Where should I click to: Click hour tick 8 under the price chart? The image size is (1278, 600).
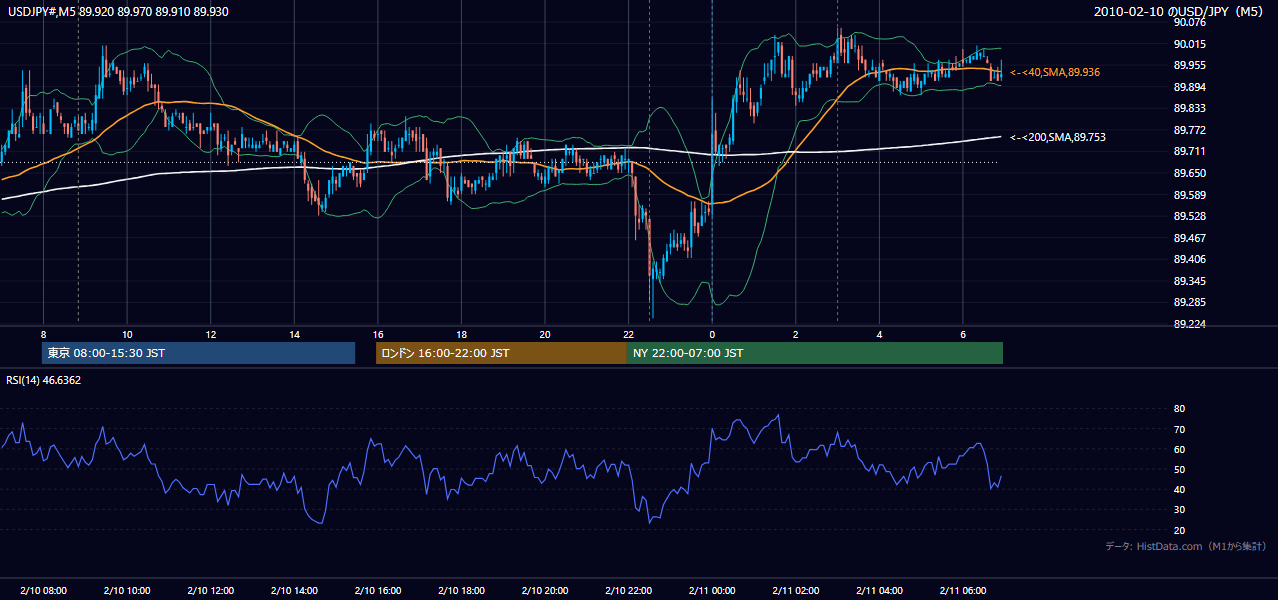point(43,334)
